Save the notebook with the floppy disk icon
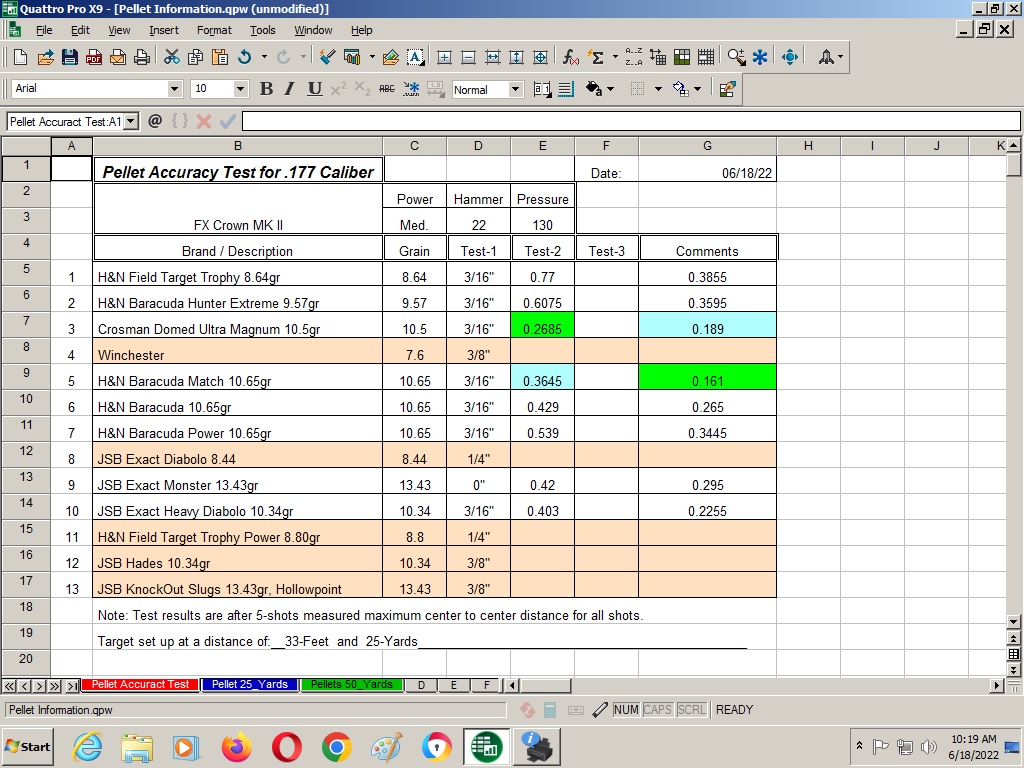 pos(70,57)
